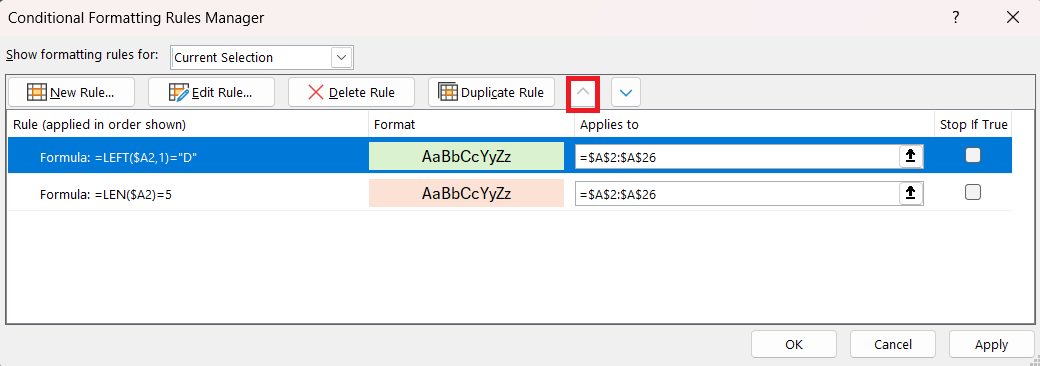The width and height of the screenshot is (1040, 366).
Task: Open the dialog help question mark
Action: pyautogui.click(x=956, y=18)
